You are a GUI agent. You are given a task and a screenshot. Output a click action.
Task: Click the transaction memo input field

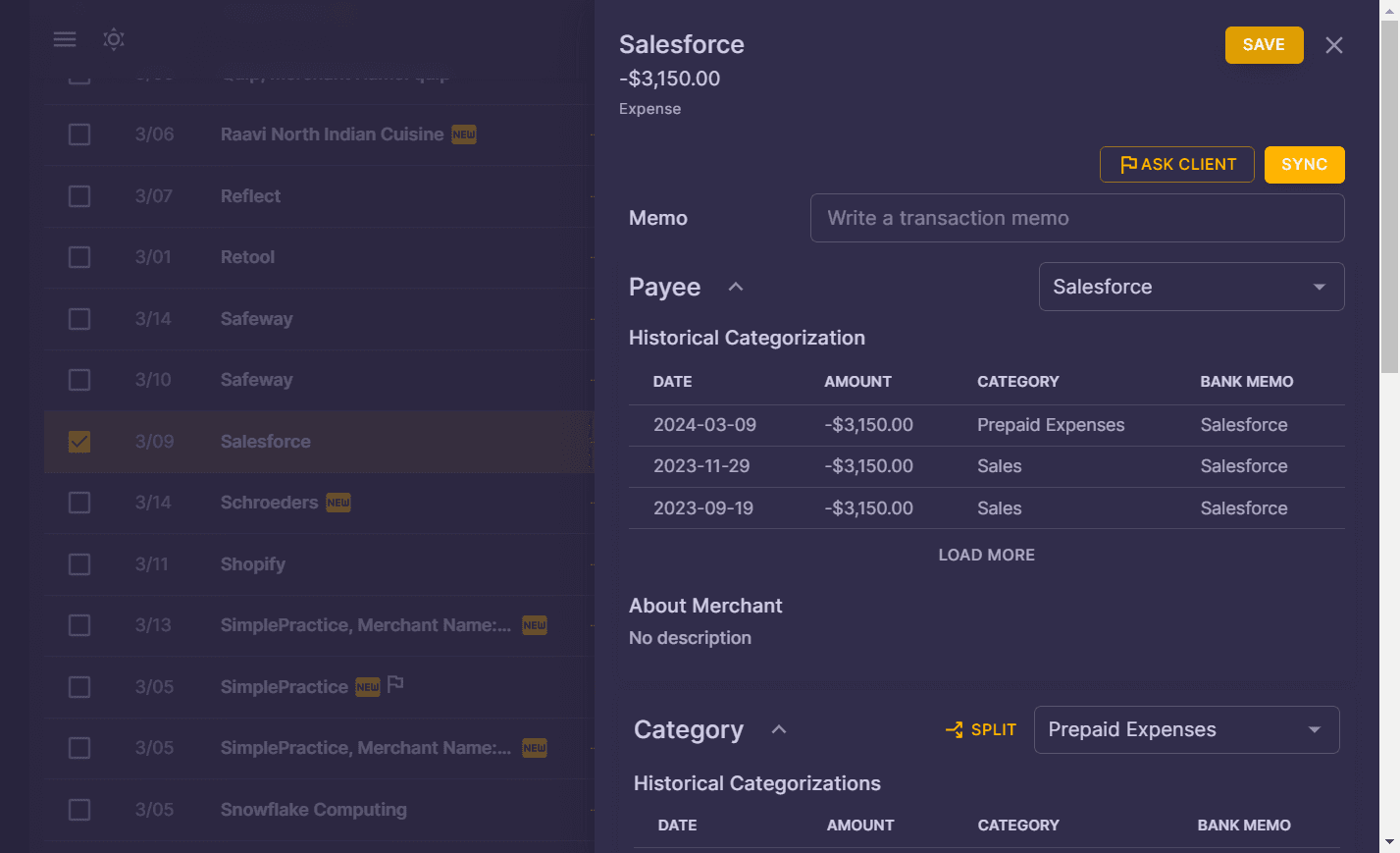pyautogui.click(x=1076, y=218)
